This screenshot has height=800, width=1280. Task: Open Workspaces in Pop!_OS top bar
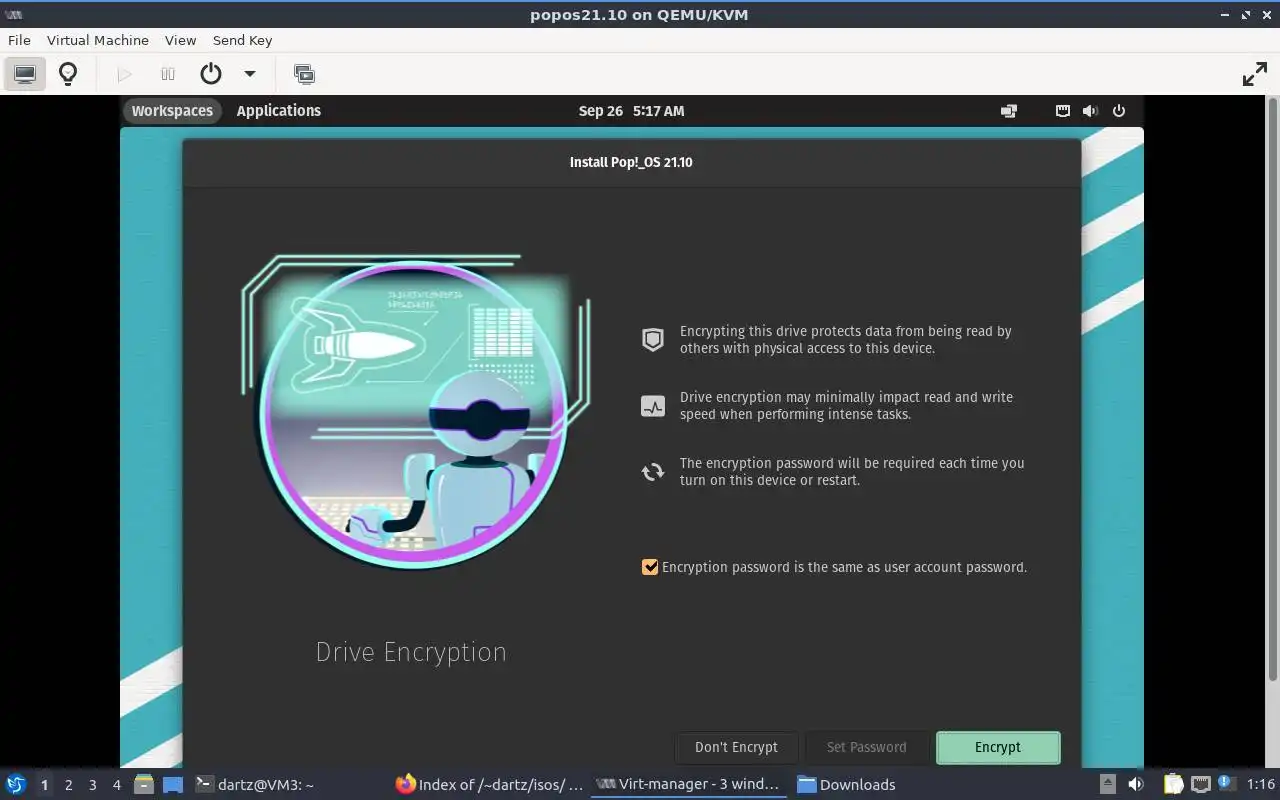(x=172, y=111)
